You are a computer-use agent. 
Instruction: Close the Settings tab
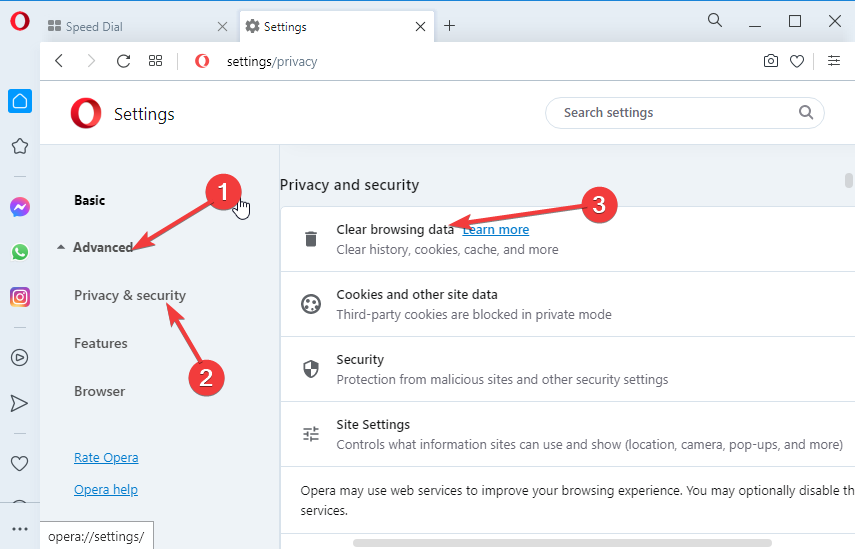420,26
